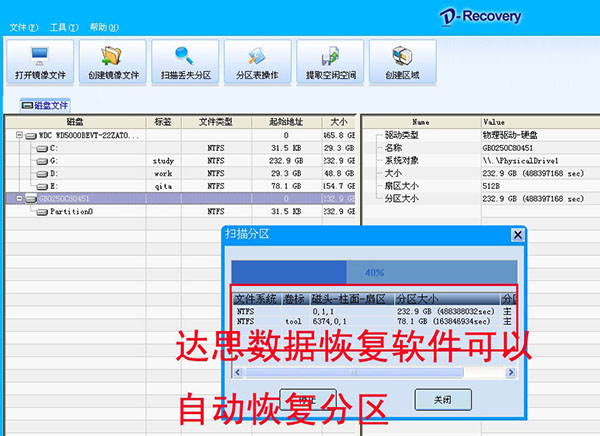Image resolution: width=600 pixels, height=436 pixels.
Task: Click the Value column header
Action: tap(540, 122)
